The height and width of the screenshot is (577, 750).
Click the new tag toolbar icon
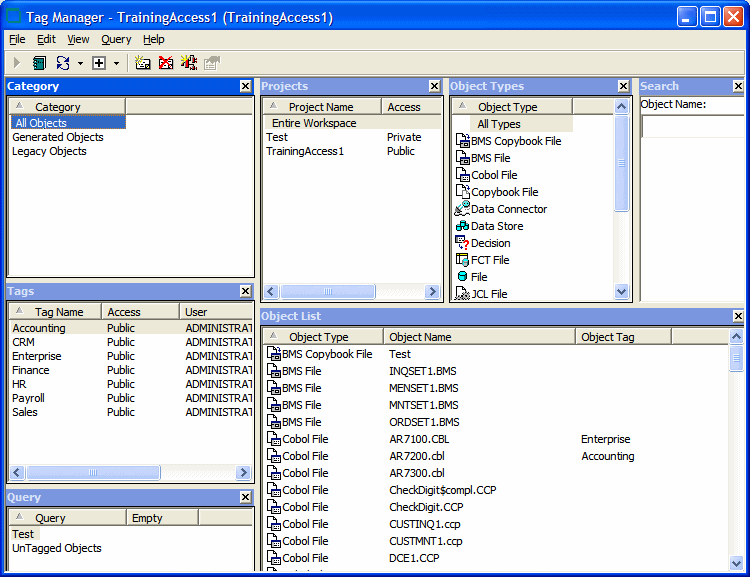pos(143,63)
